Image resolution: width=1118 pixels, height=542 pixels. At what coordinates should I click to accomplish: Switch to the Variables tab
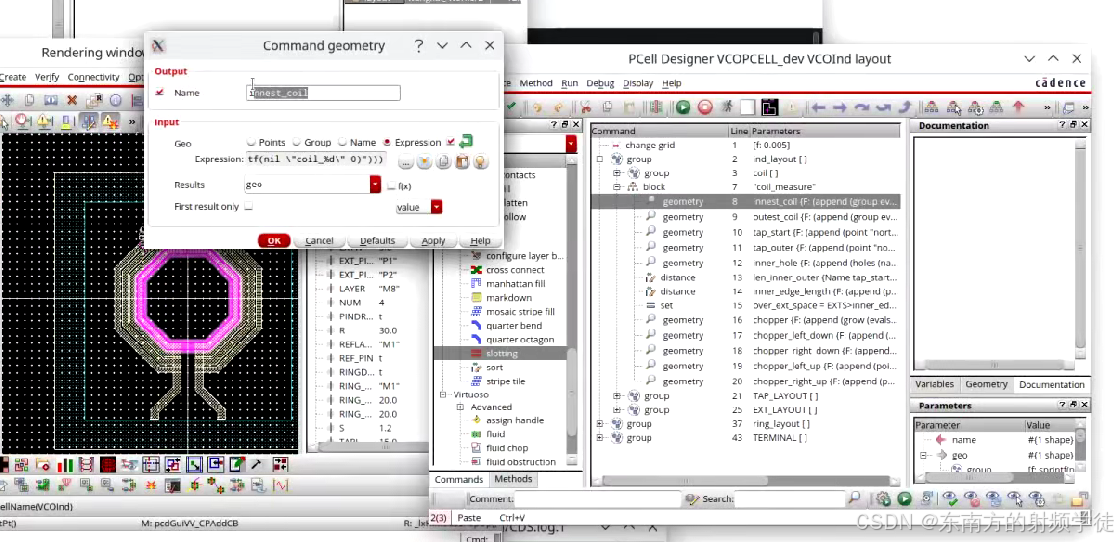point(934,384)
